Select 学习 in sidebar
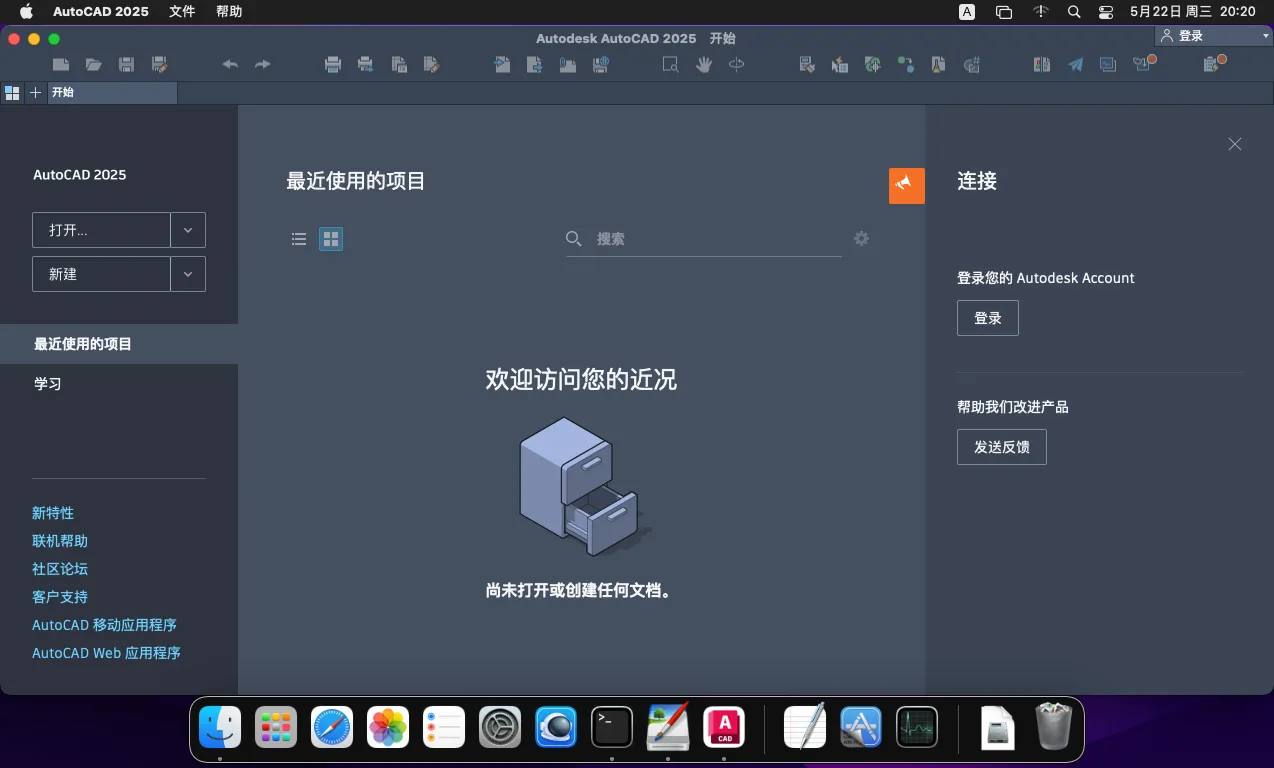 coord(119,384)
